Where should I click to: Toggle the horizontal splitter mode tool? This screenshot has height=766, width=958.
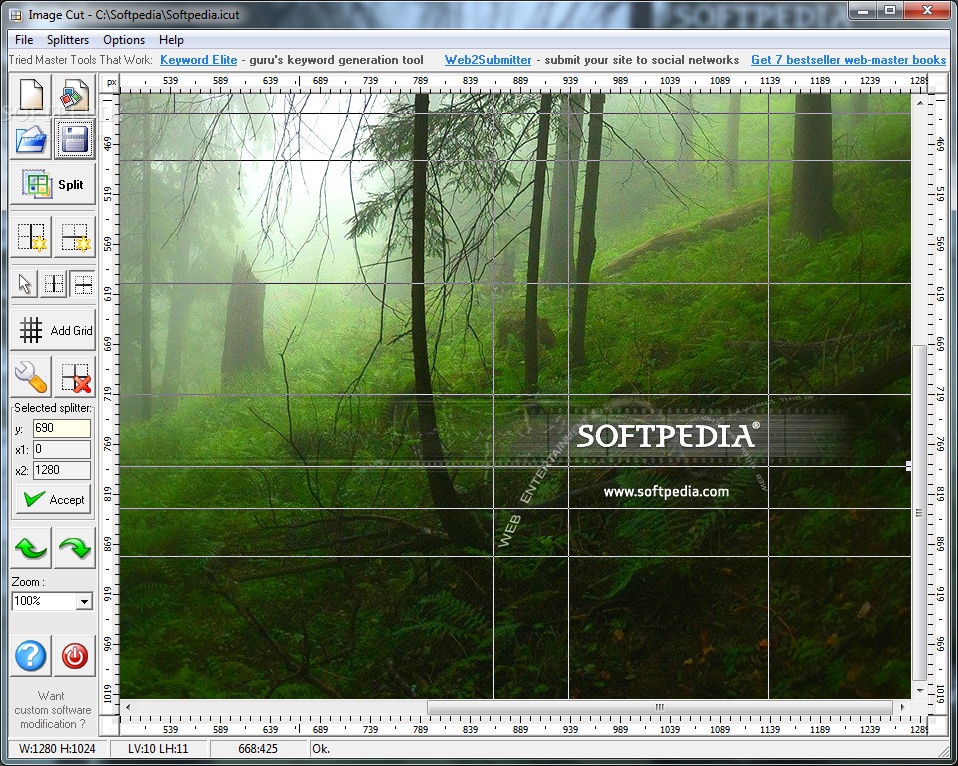82,284
